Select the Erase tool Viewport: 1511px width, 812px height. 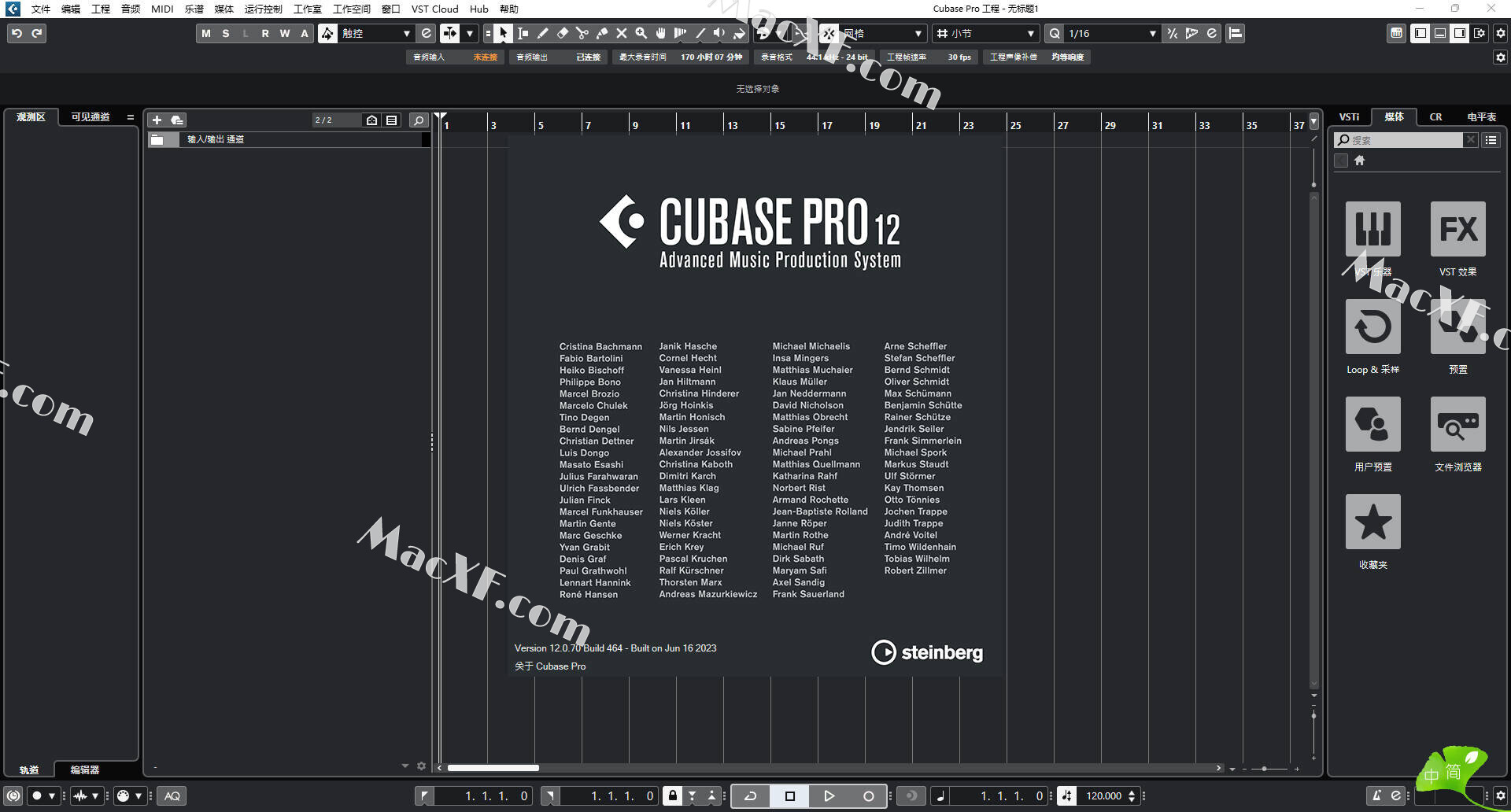coord(563,33)
